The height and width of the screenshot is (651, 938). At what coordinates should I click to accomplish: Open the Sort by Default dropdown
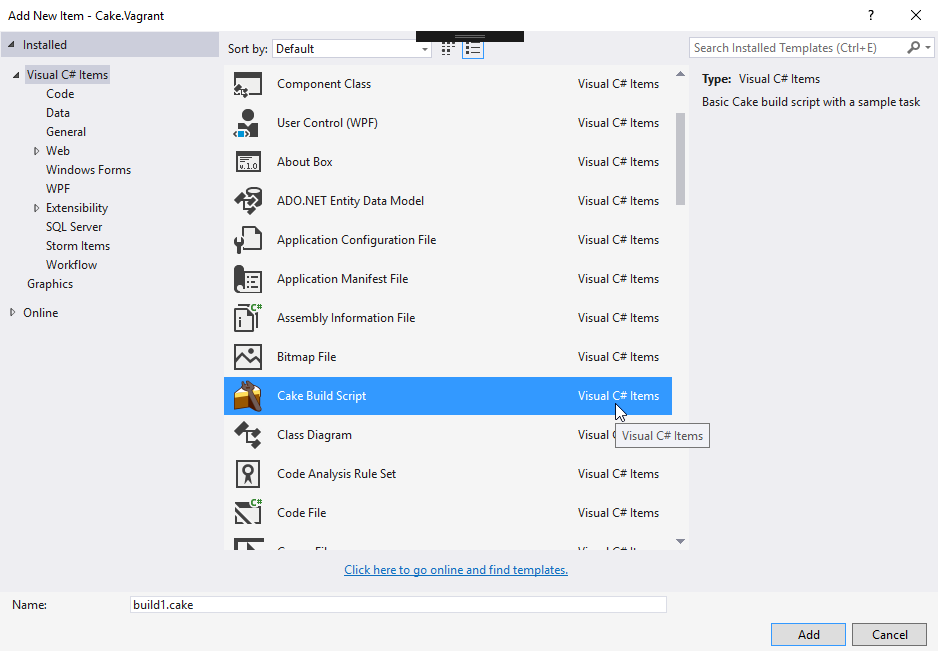point(352,48)
